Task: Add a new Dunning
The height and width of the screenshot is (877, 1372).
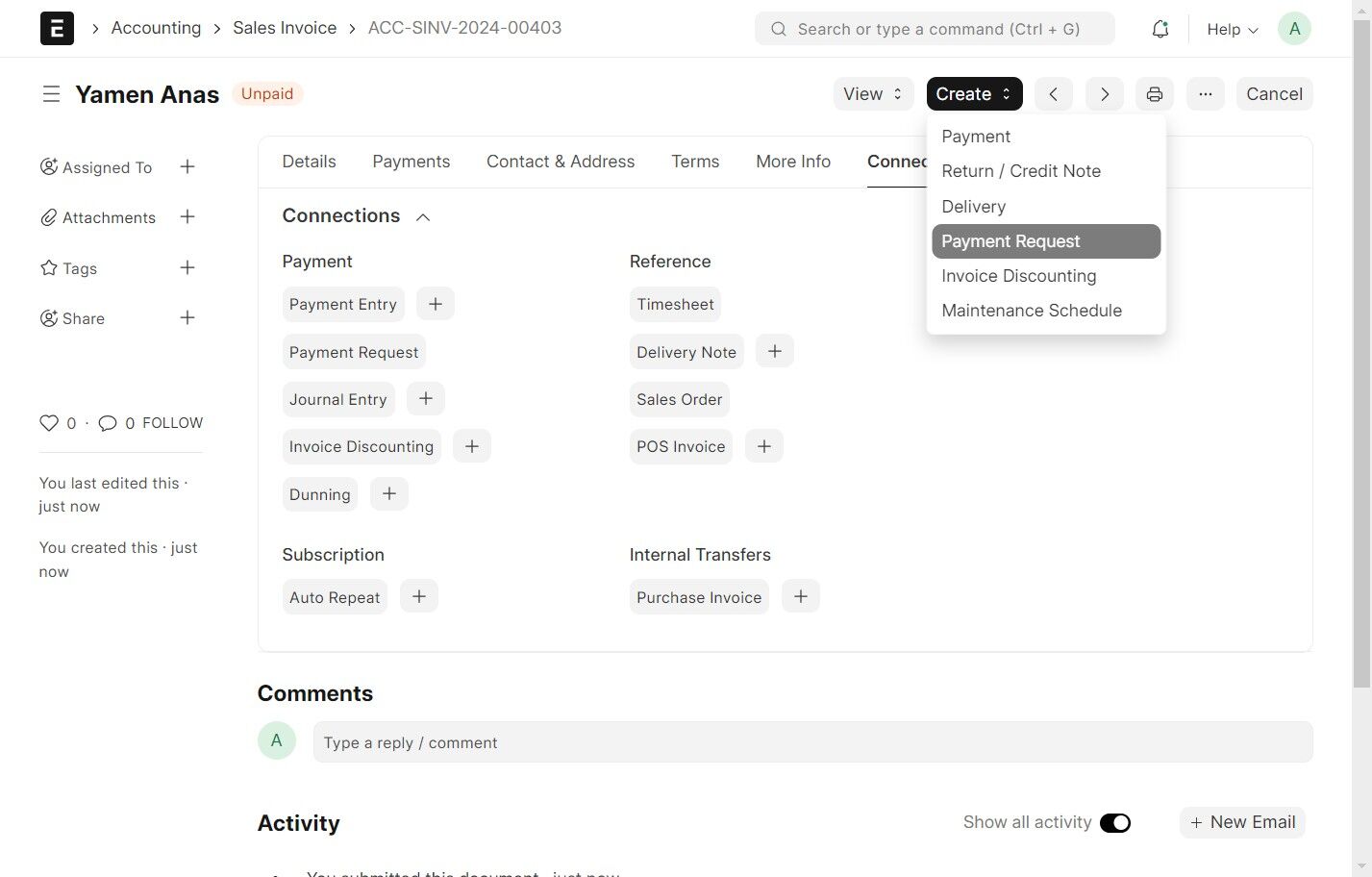Action: [389, 494]
